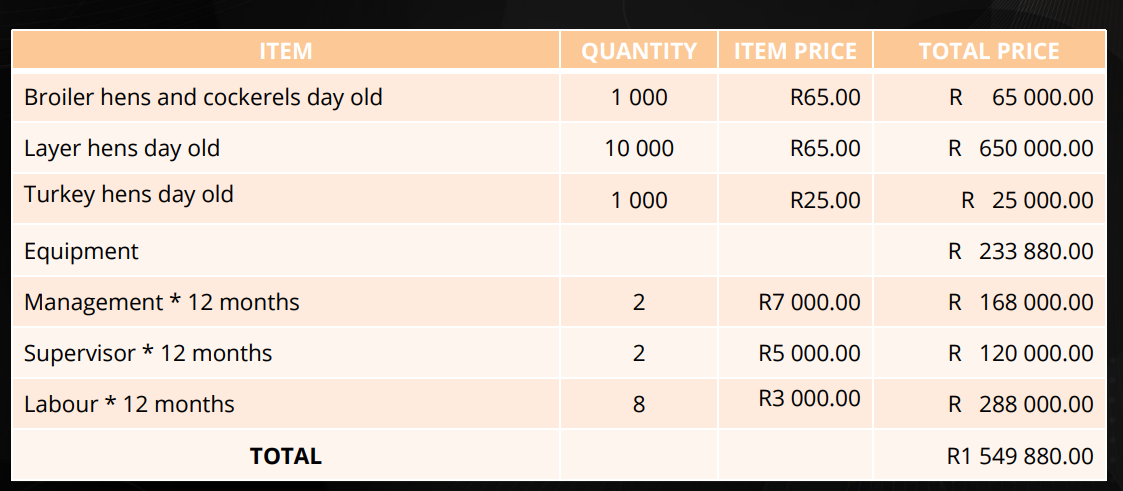
Task: Select the Supervisor * 12 months cell
Action: click(x=148, y=353)
